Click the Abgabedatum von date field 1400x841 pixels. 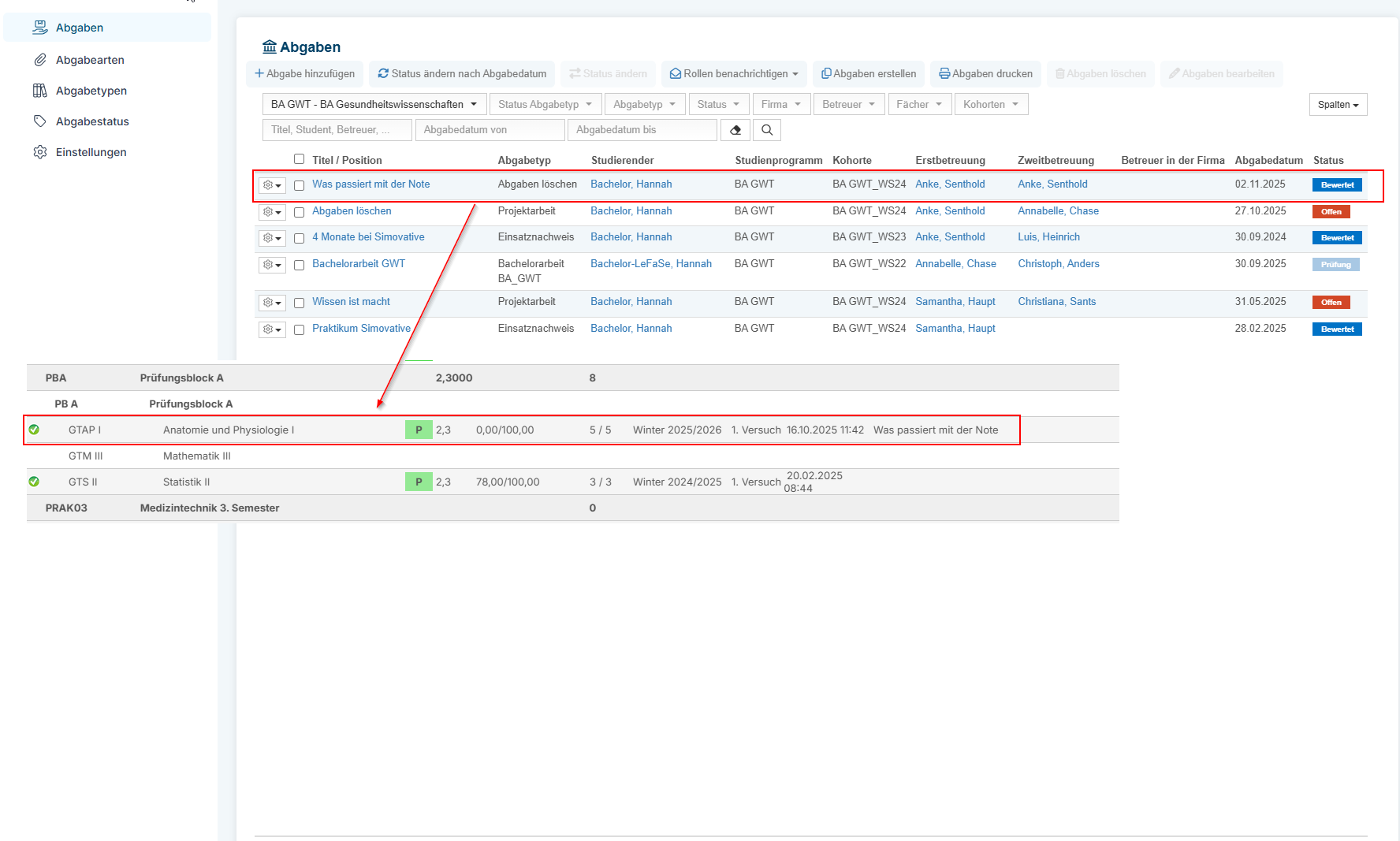490,130
